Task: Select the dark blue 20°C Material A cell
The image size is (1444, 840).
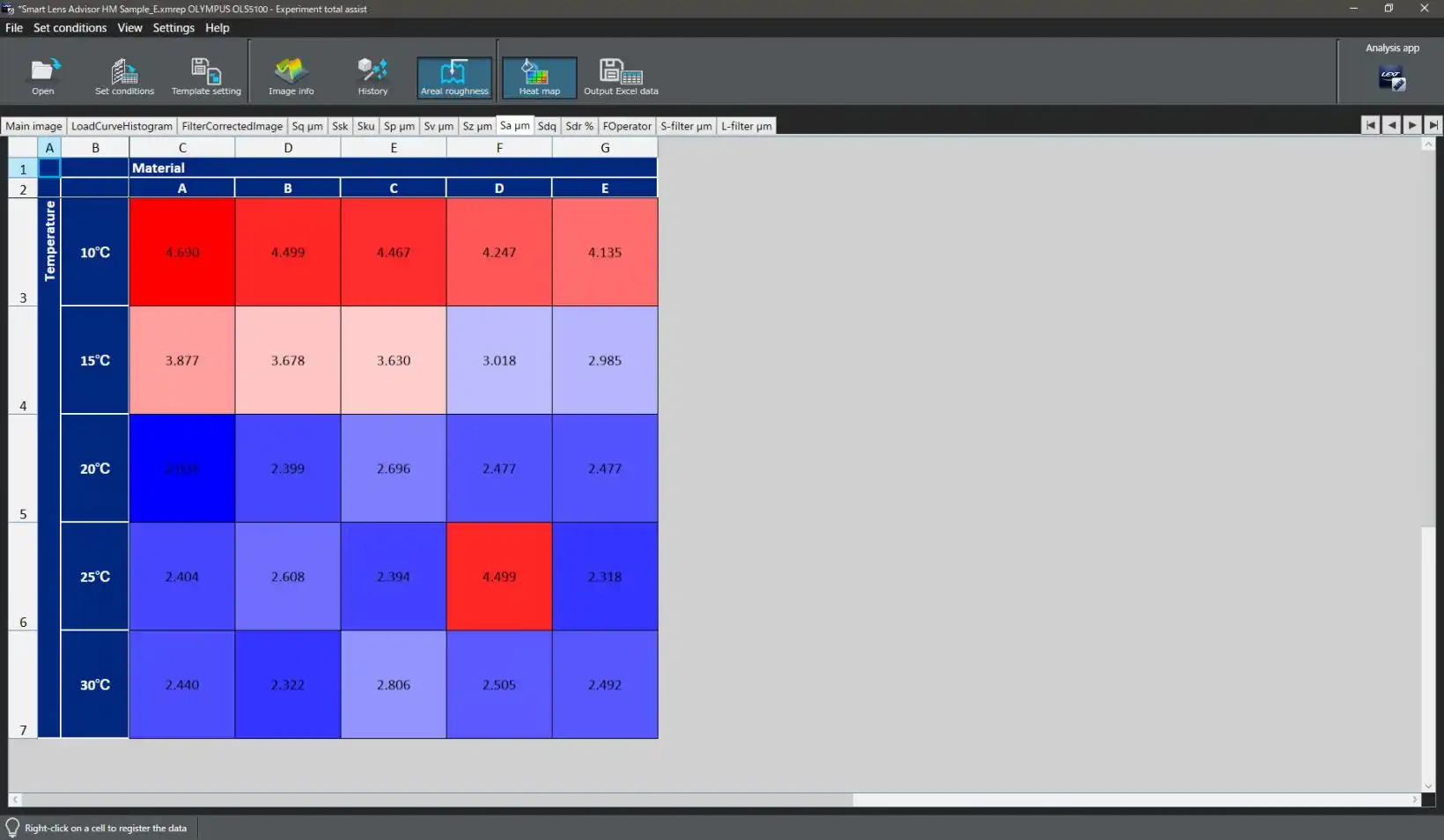Action: [182, 468]
